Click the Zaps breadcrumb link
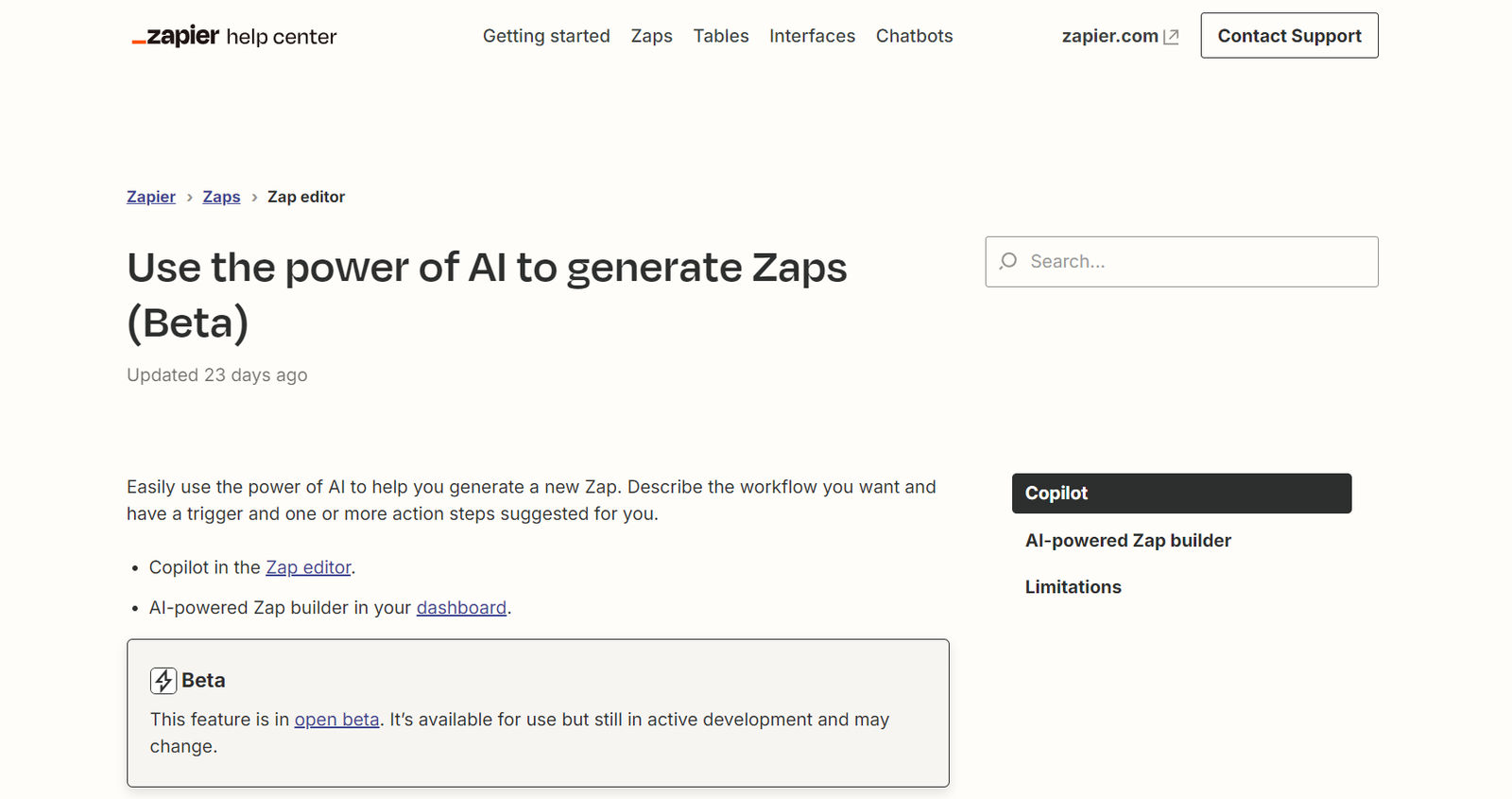 point(221,197)
